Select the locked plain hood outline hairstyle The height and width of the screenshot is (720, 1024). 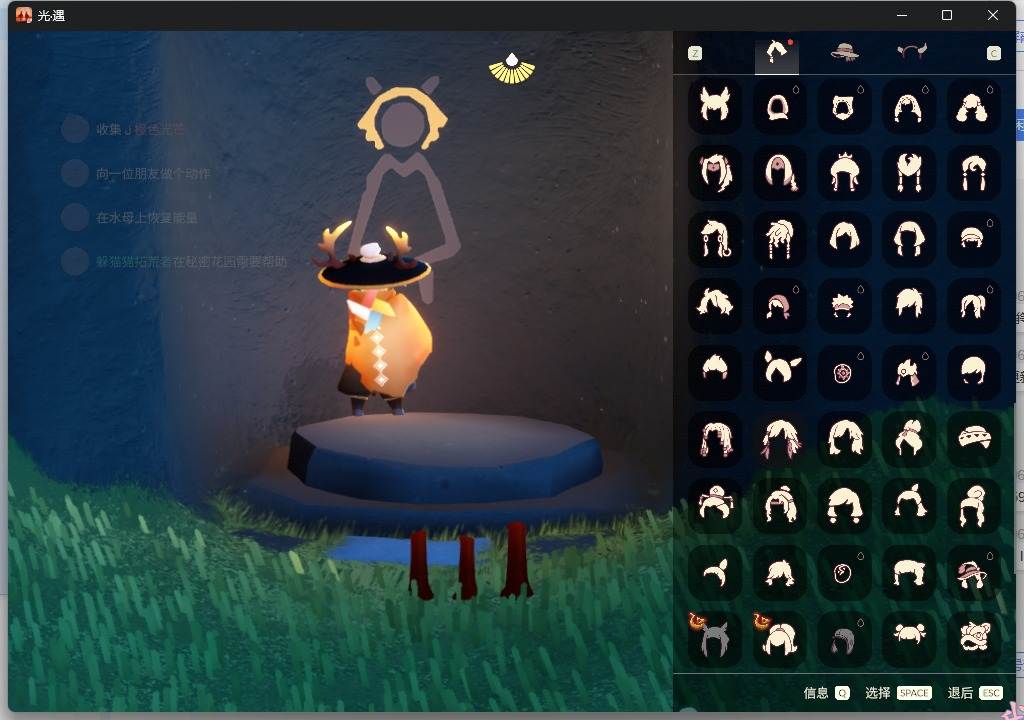[x=779, y=106]
